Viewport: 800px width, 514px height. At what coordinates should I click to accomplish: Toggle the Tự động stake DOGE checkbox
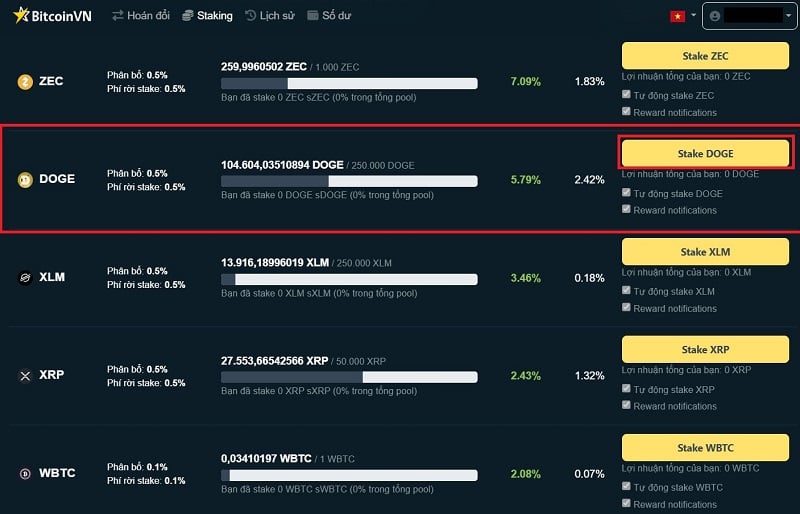(626, 193)
